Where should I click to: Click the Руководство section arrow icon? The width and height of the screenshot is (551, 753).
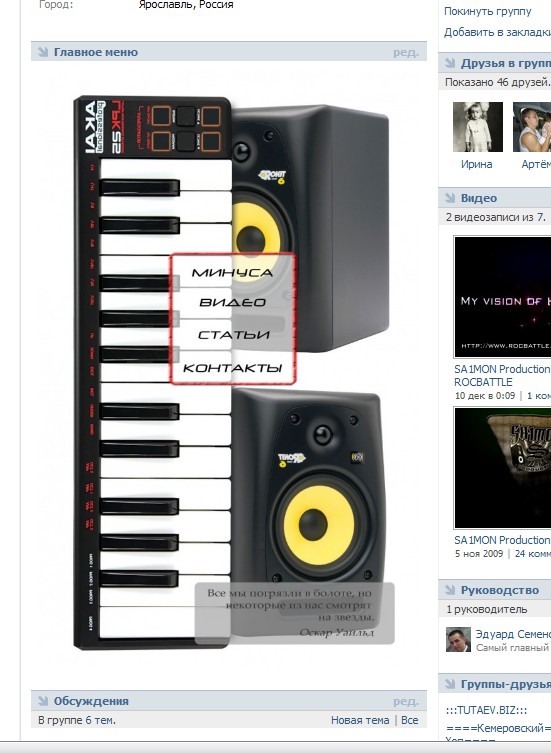point(450,590)
